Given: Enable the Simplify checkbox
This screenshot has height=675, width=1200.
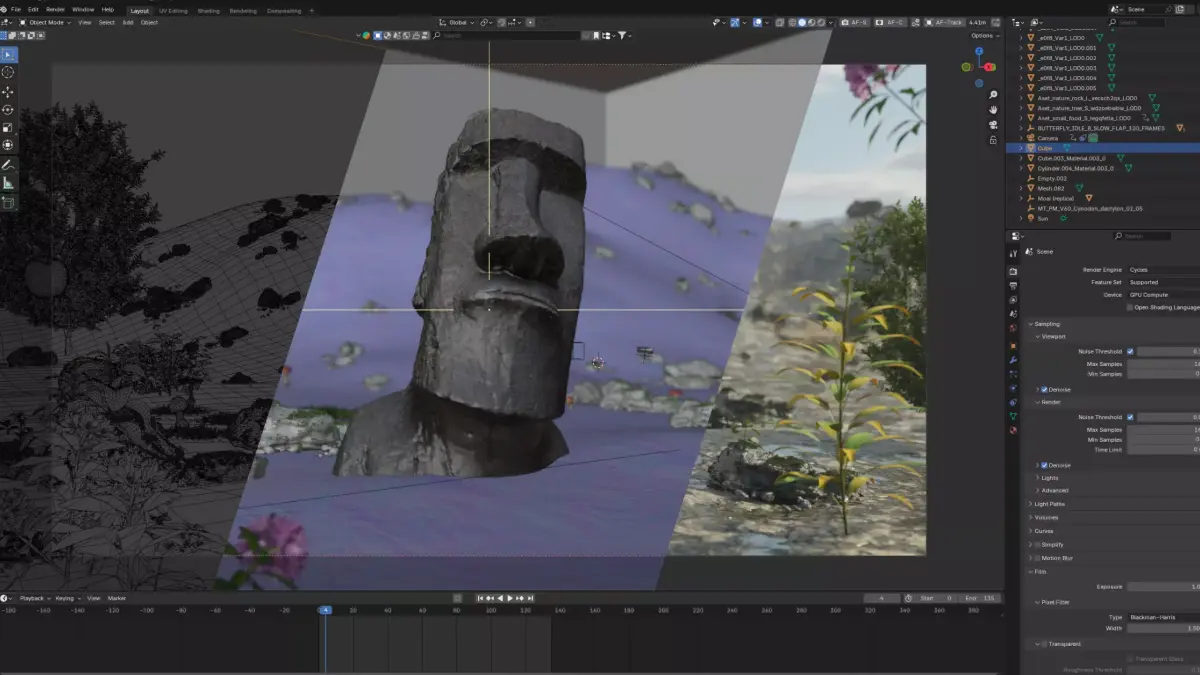Looking at the screenshot, I should pyautogui.click(x=1038, y=544).
